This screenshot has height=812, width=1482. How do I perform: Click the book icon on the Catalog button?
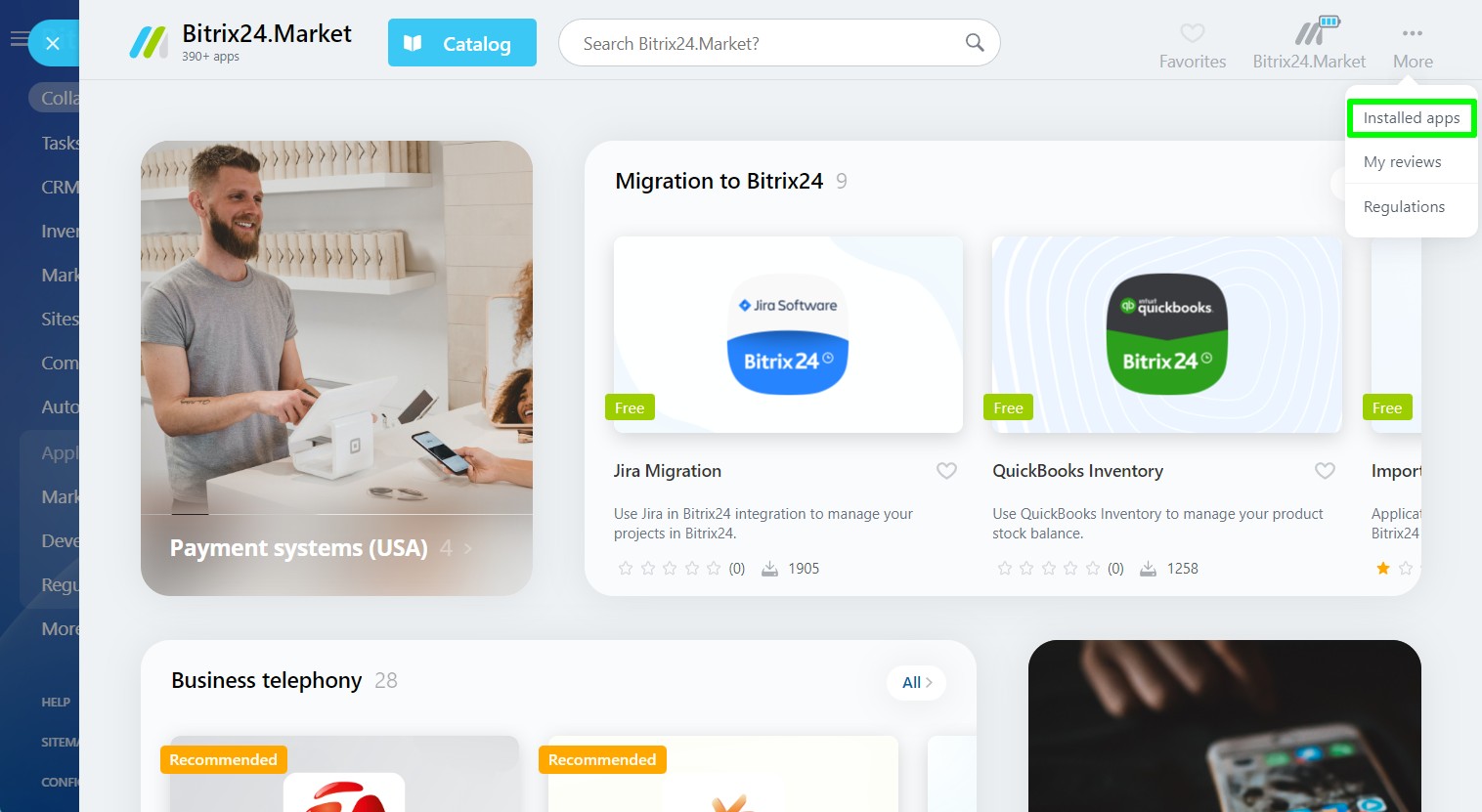[x=413, y=43]
